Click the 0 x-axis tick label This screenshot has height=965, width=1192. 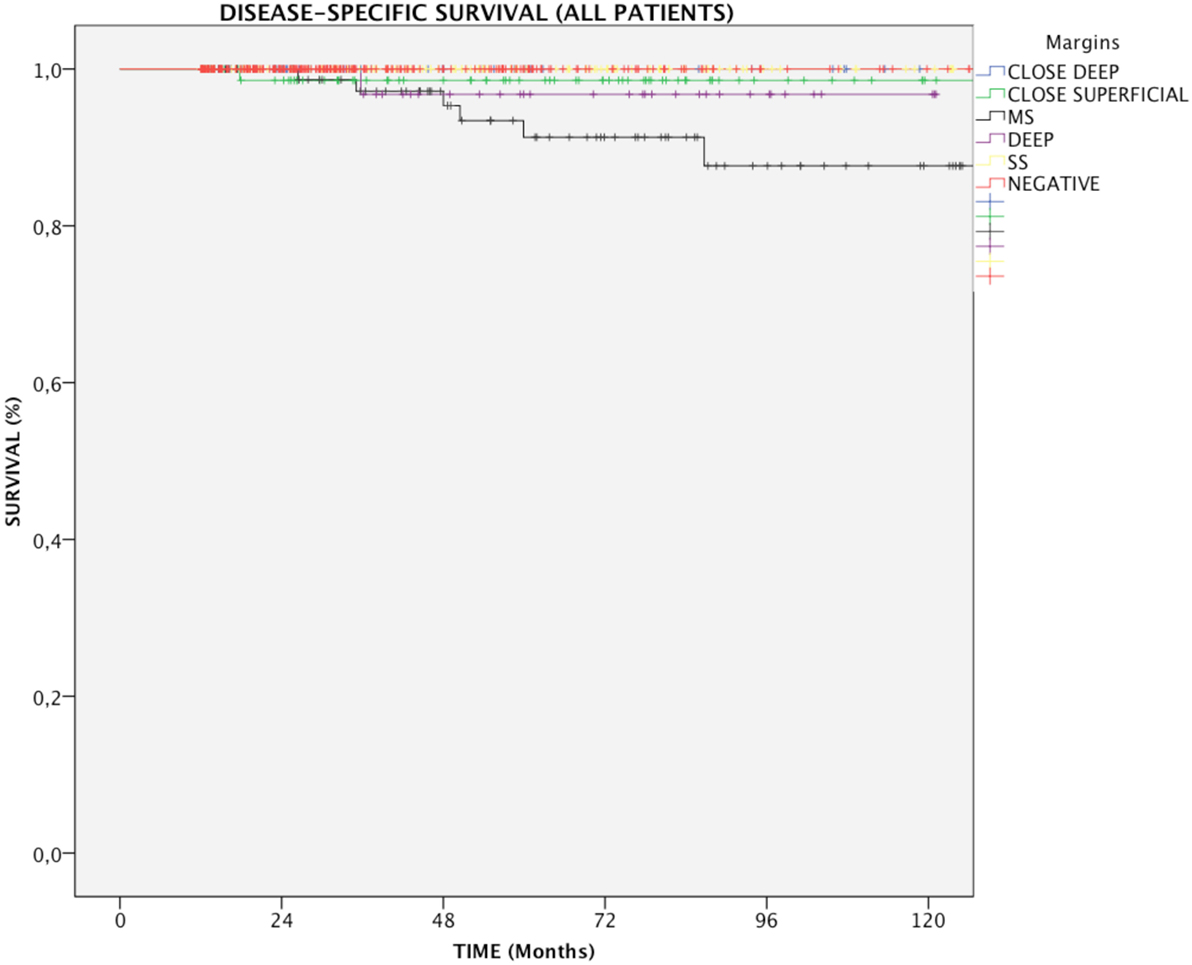point(120,921)
